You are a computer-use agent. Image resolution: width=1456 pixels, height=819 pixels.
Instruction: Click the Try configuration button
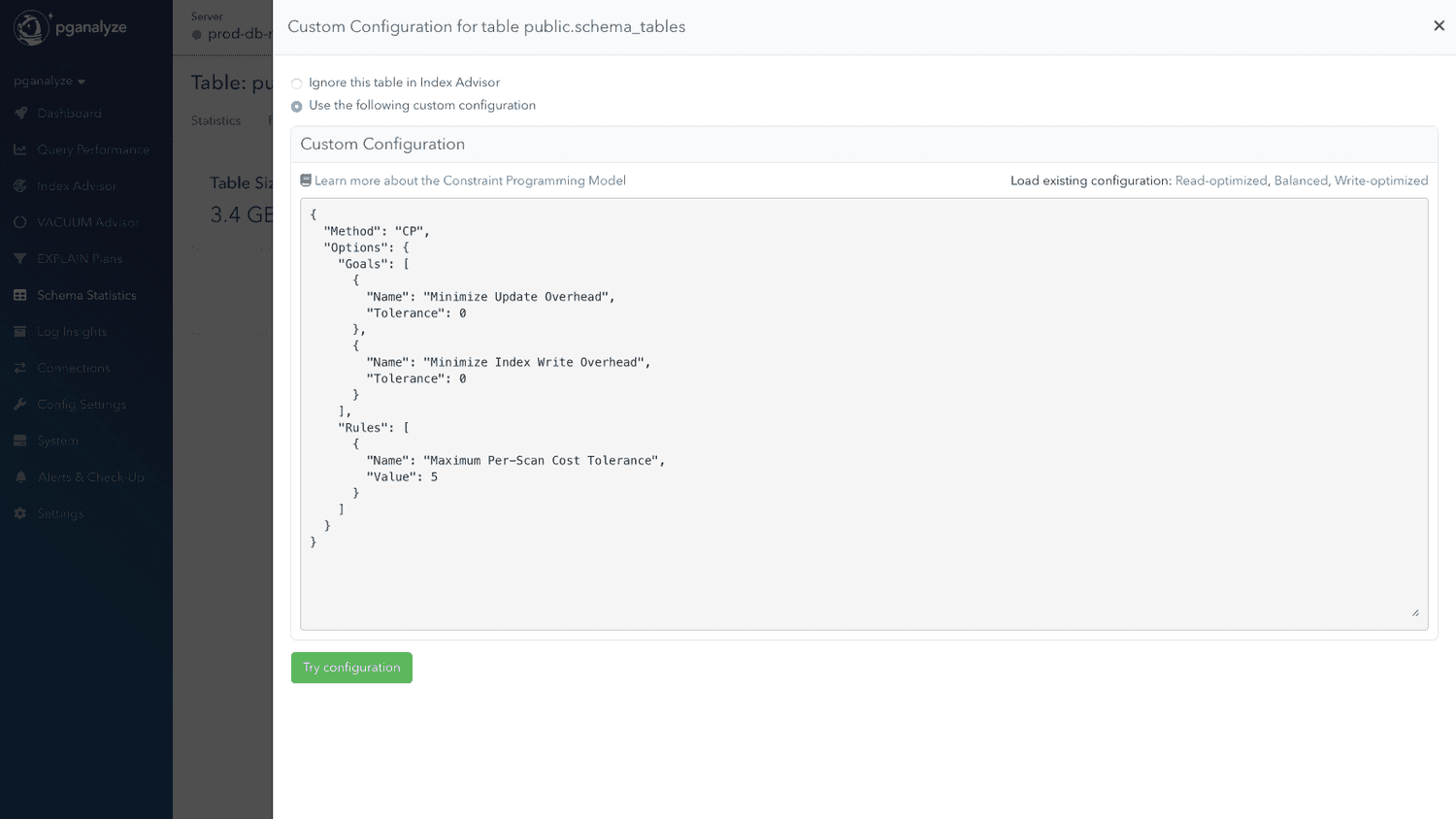[x=351, y=668]
